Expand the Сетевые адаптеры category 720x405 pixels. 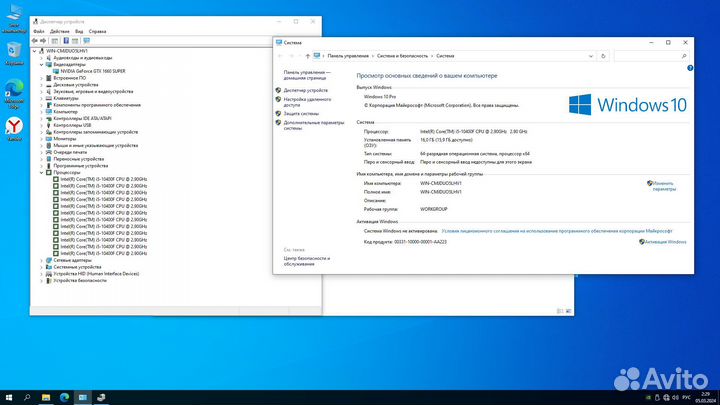tap(41, 260)
